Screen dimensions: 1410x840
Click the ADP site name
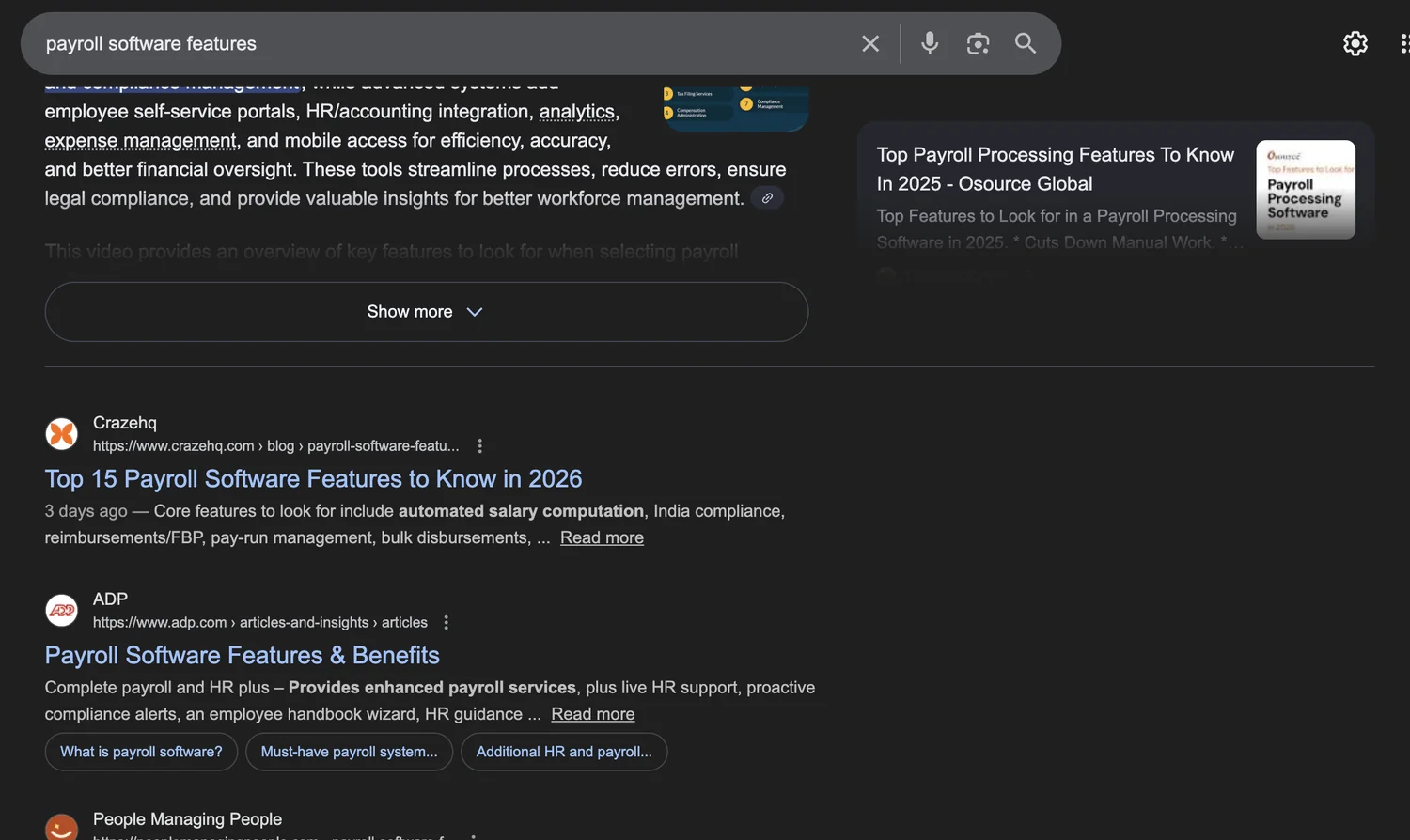click(x=110, y=599)
